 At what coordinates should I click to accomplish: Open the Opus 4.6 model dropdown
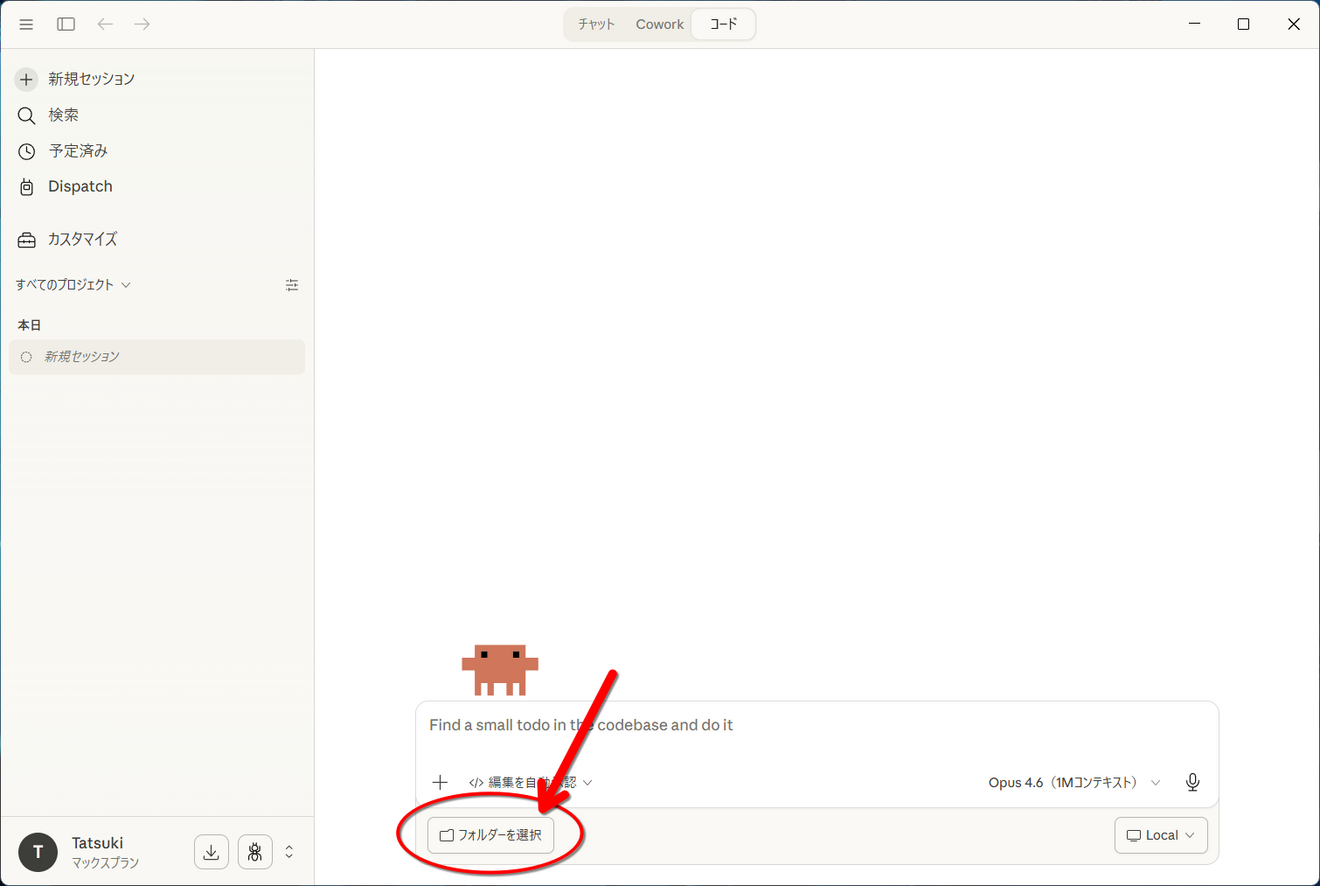(1075, 782)
